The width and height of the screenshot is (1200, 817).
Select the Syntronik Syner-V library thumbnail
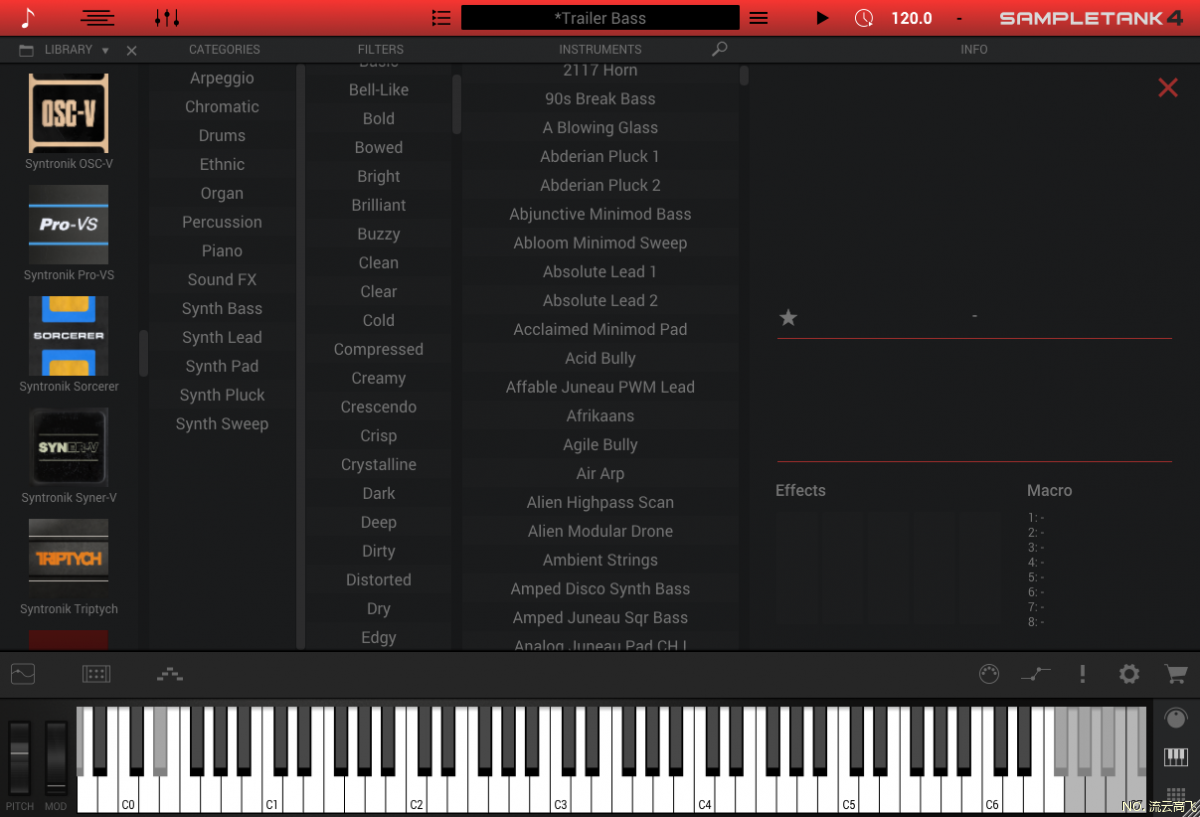(x=69, y=447)
